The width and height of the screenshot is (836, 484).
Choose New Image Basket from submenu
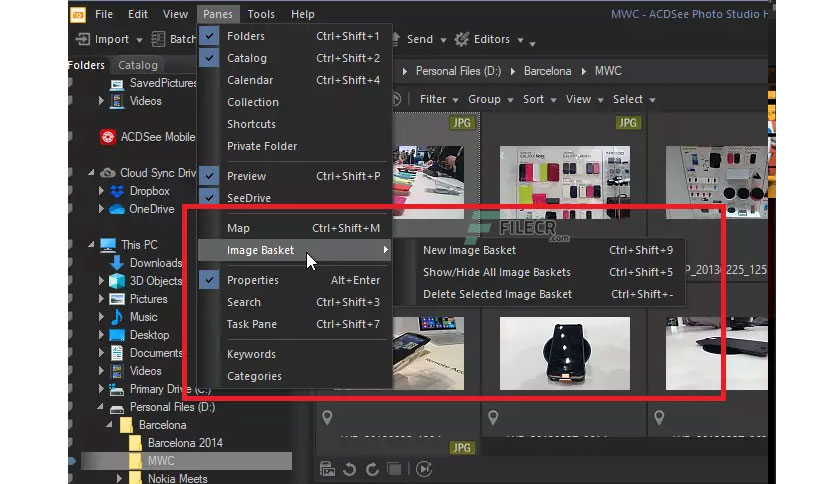[550, 250]
